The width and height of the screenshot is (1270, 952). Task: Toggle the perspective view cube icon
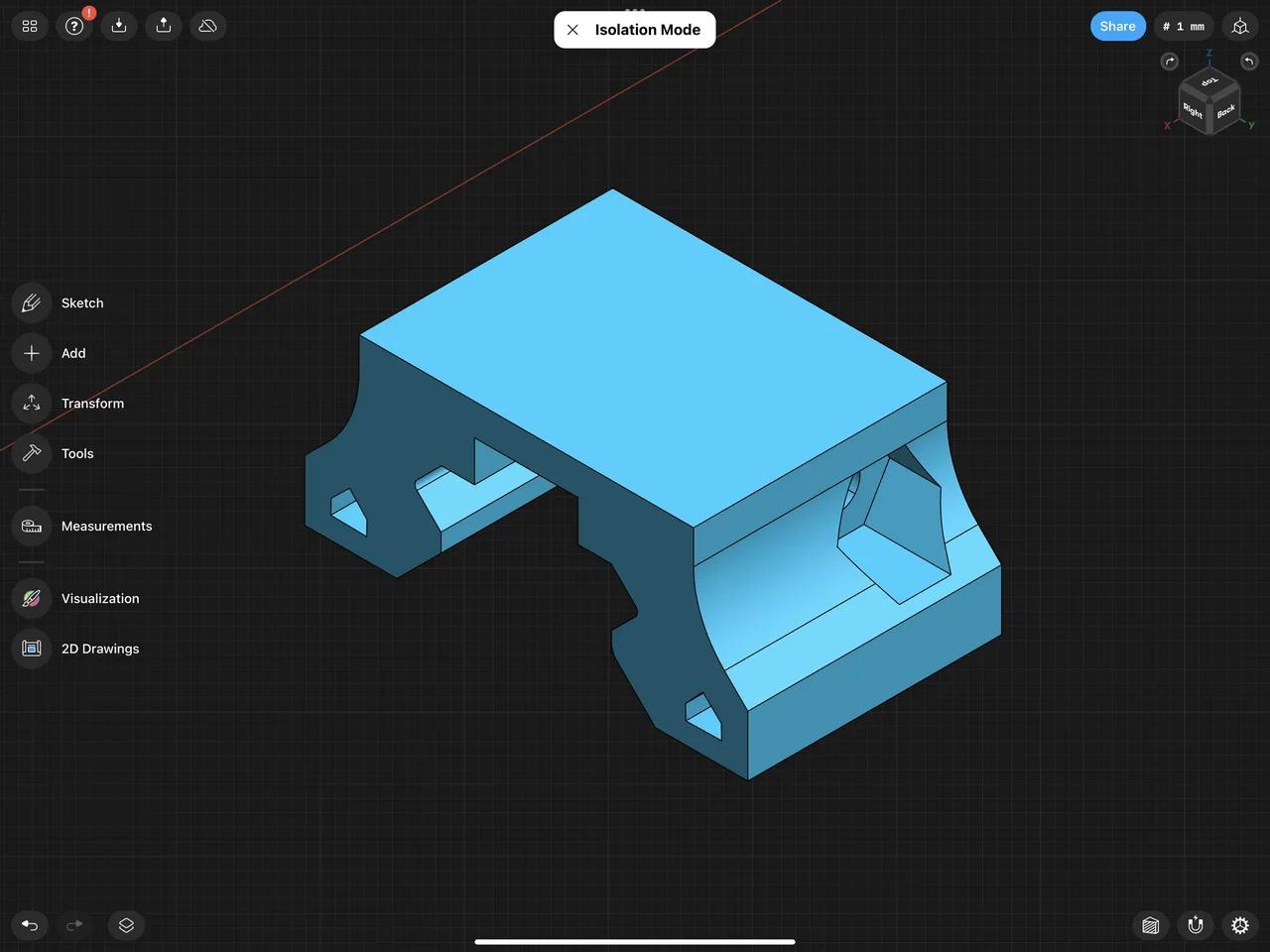coord(1240,26)
